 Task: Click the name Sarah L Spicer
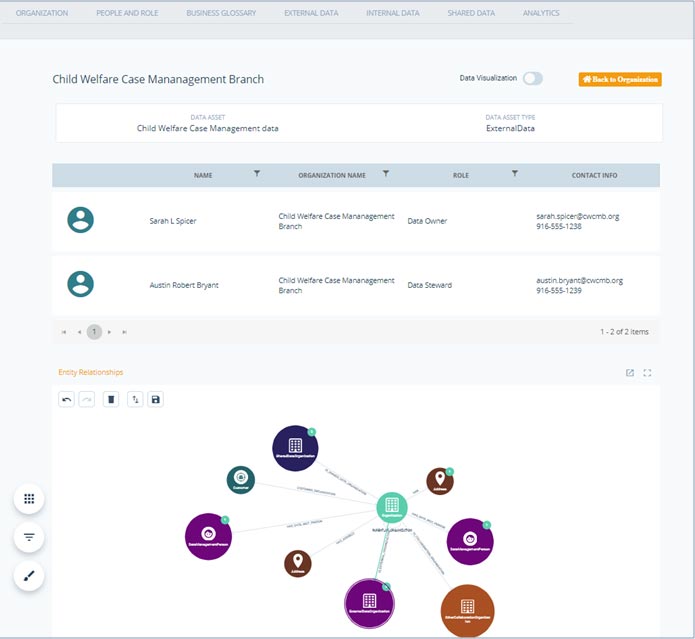(x=173, y=221)
